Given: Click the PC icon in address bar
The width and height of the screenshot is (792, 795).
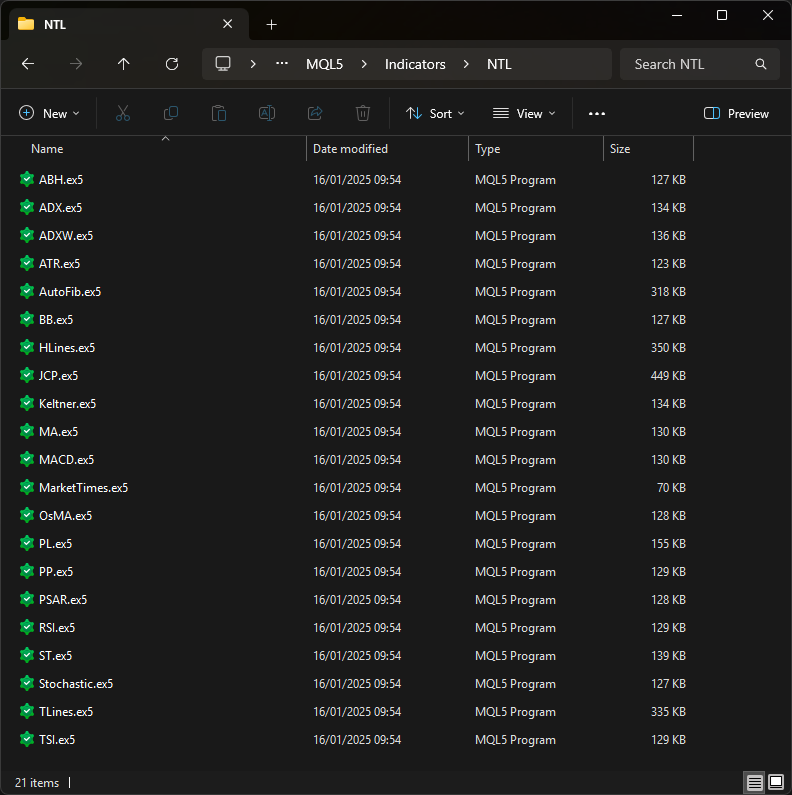Looking at the screenshot, I should (x=223, y=64).
